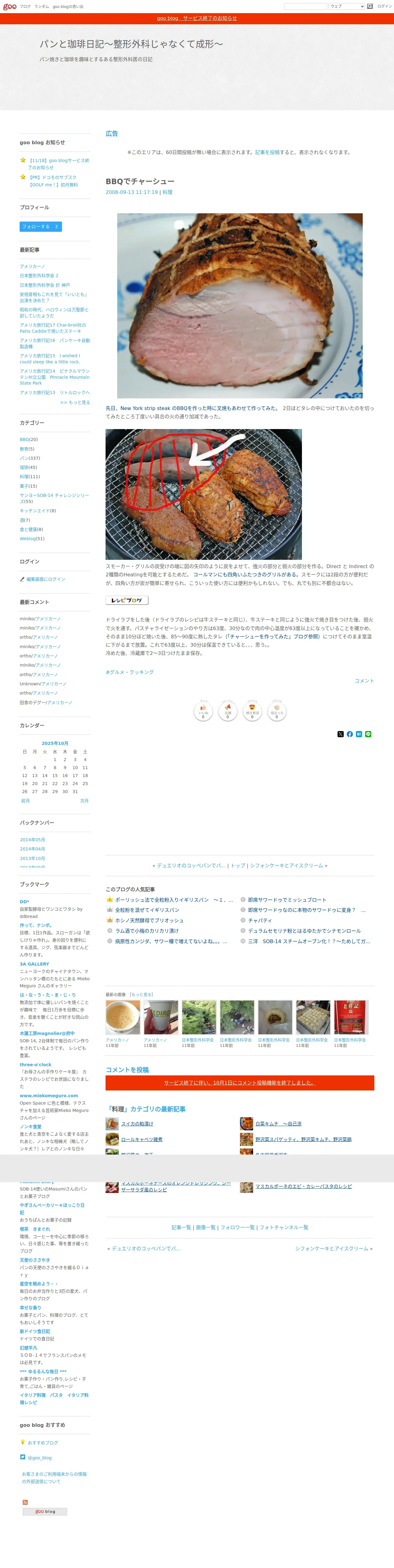394x1568 pixels.
Task: Open the 記事を投稿 link in the ad area
Action: coord(267,152)
